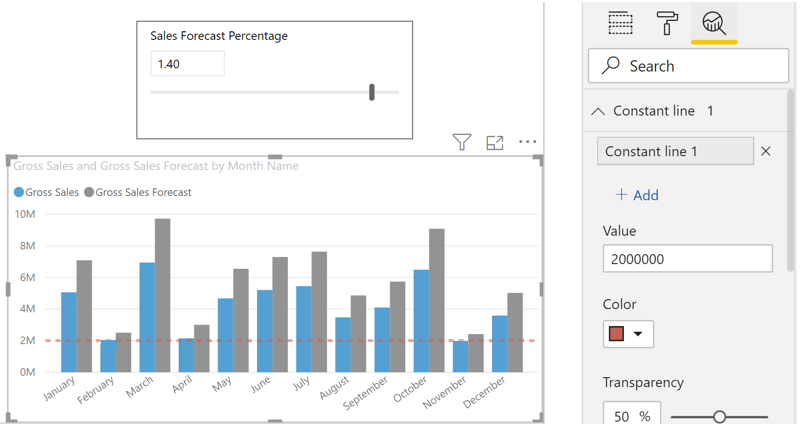This screenshot has width=802, height=429.
Task: Remove Constant line 1 with X
Action: pos(766,151)
